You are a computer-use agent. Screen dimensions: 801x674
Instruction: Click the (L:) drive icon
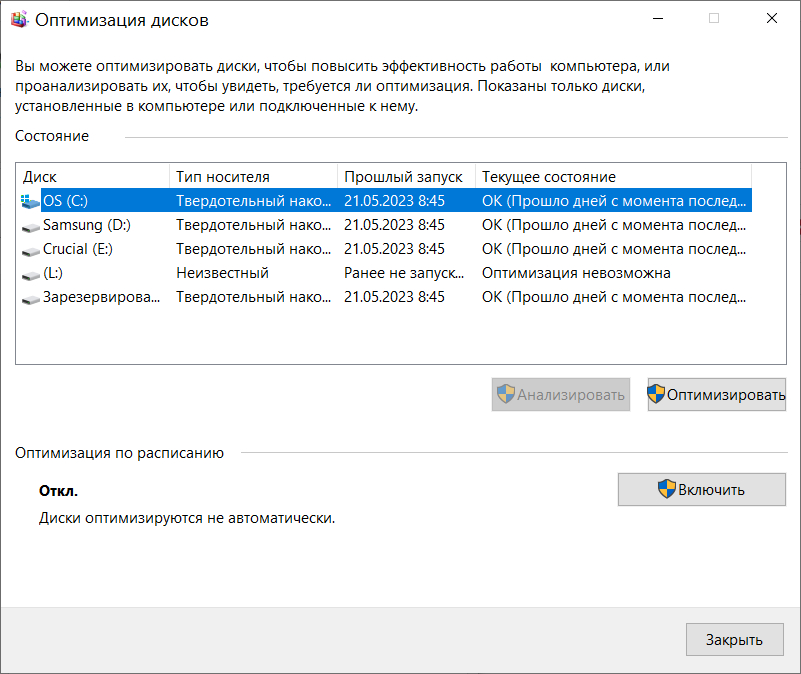(30, 273)
